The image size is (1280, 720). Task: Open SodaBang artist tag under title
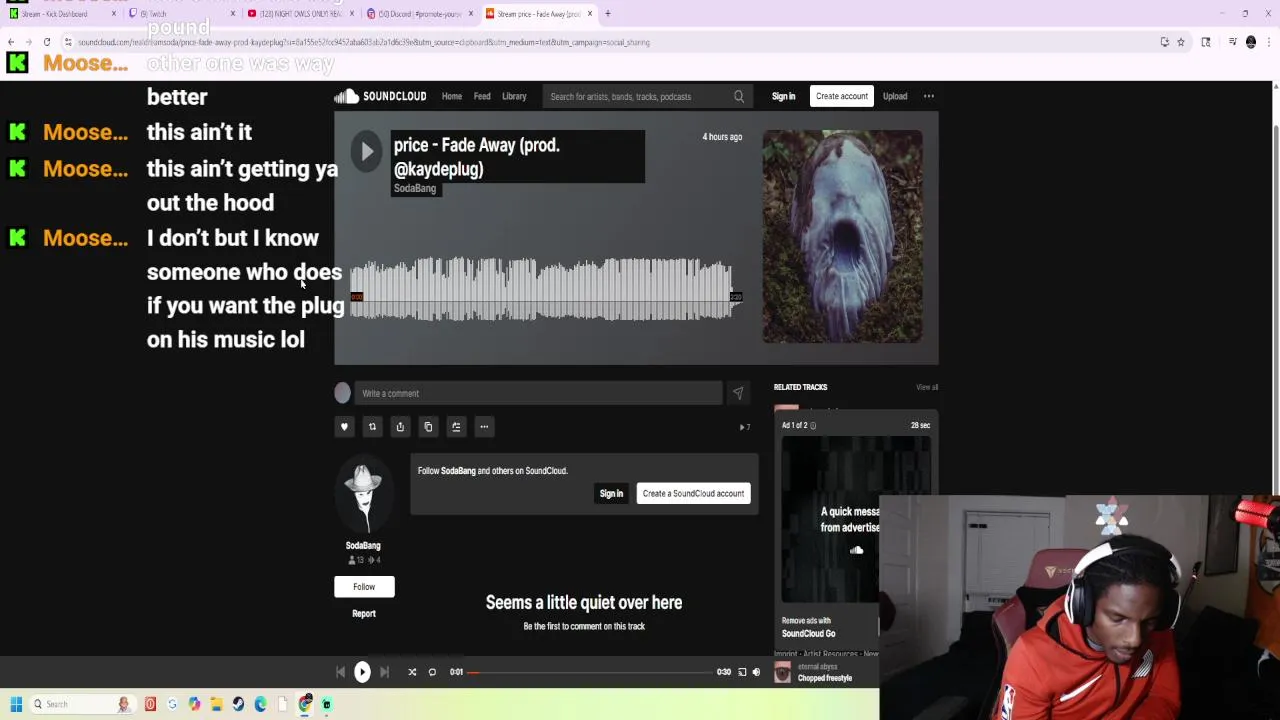[x=415, y=188]
